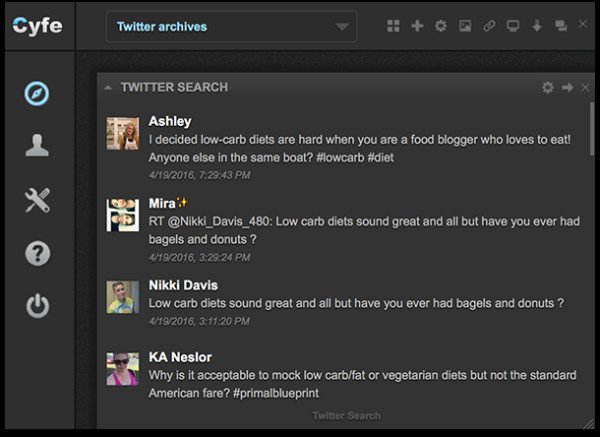
Task: Click Nikki Davis's profile picture
Action: [123, 297]
